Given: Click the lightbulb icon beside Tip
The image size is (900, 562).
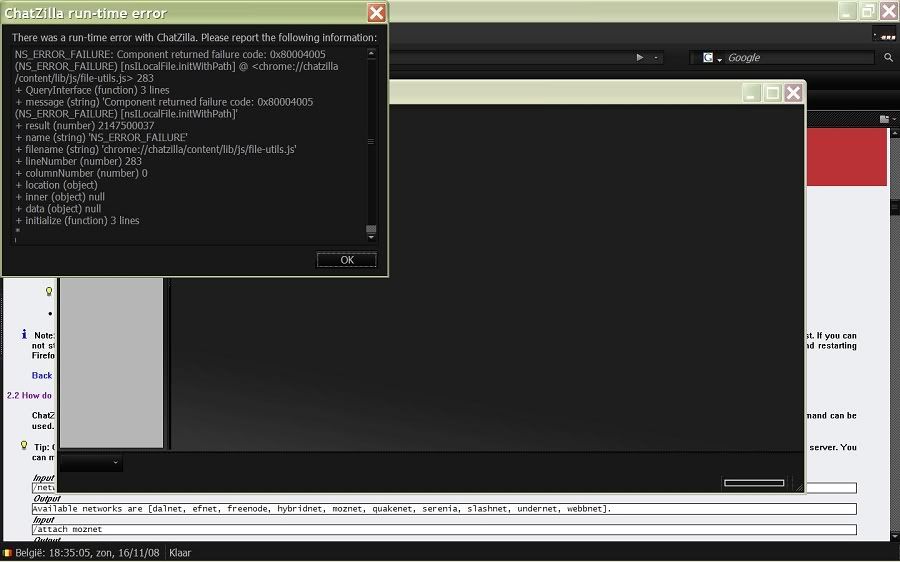Looking at the screenshot, I should pos(24,445).
